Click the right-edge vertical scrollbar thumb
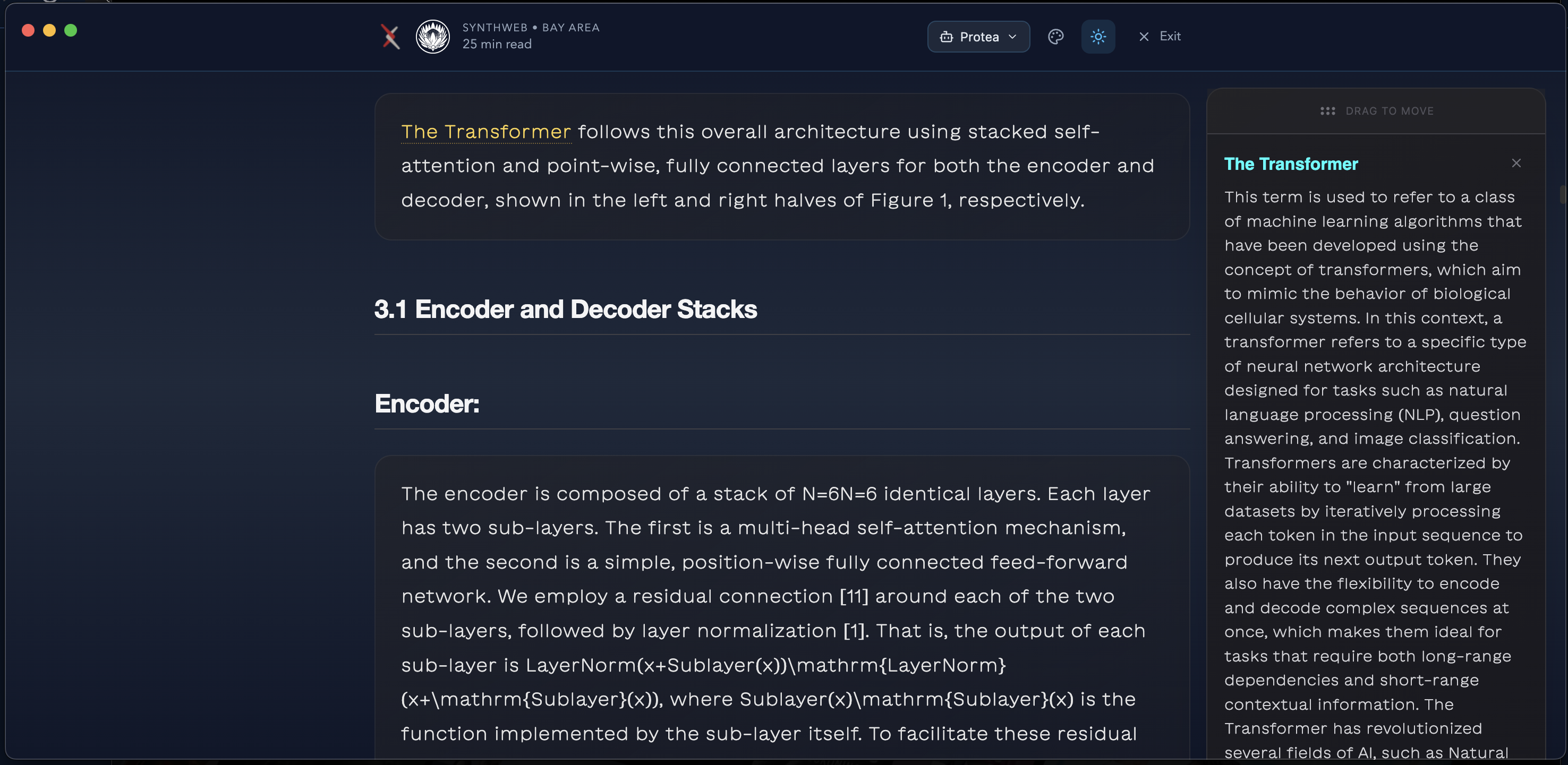Screen dimensions: 1568x765 (x=1563, y=195)
